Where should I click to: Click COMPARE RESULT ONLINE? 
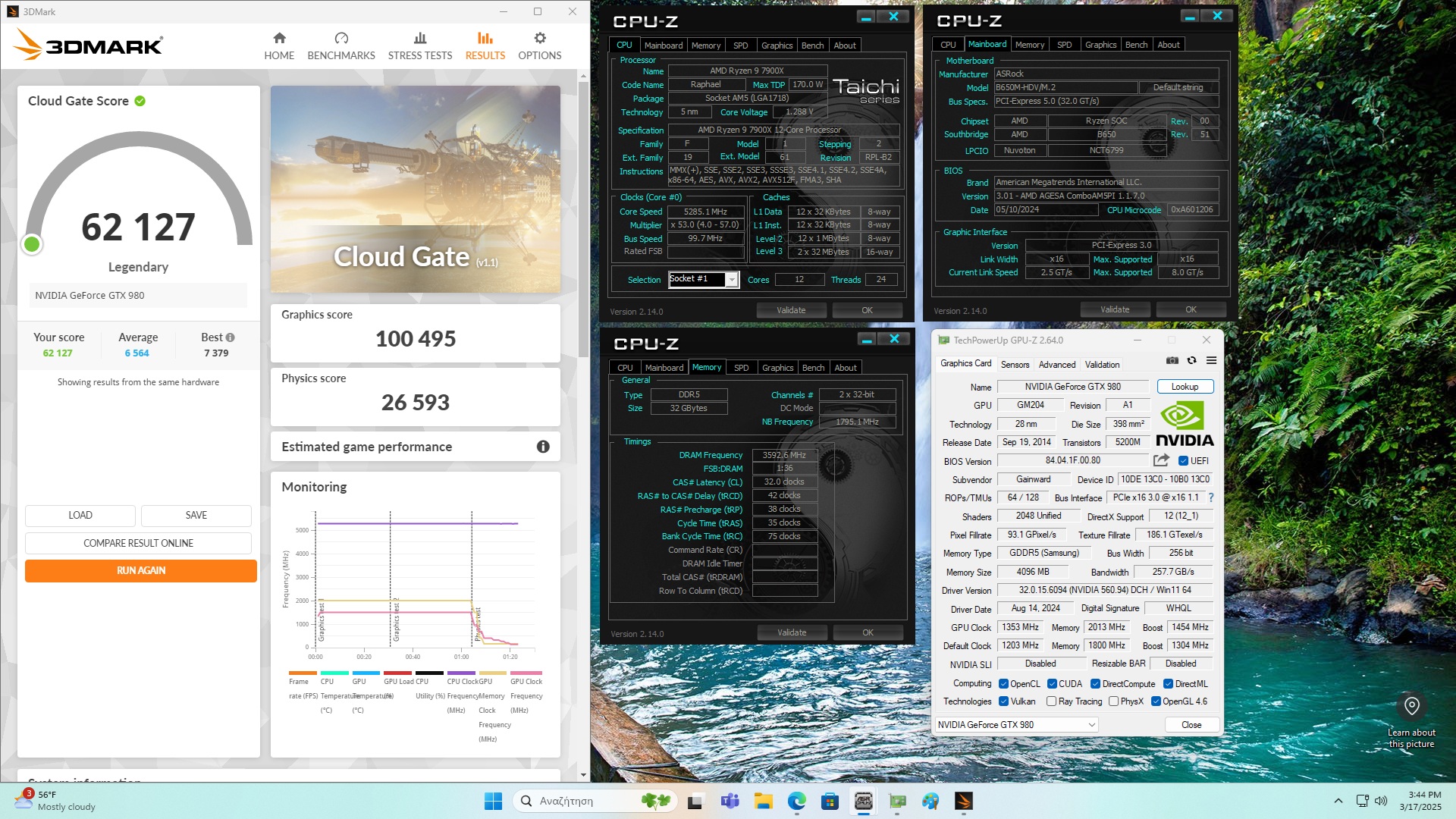138,543
